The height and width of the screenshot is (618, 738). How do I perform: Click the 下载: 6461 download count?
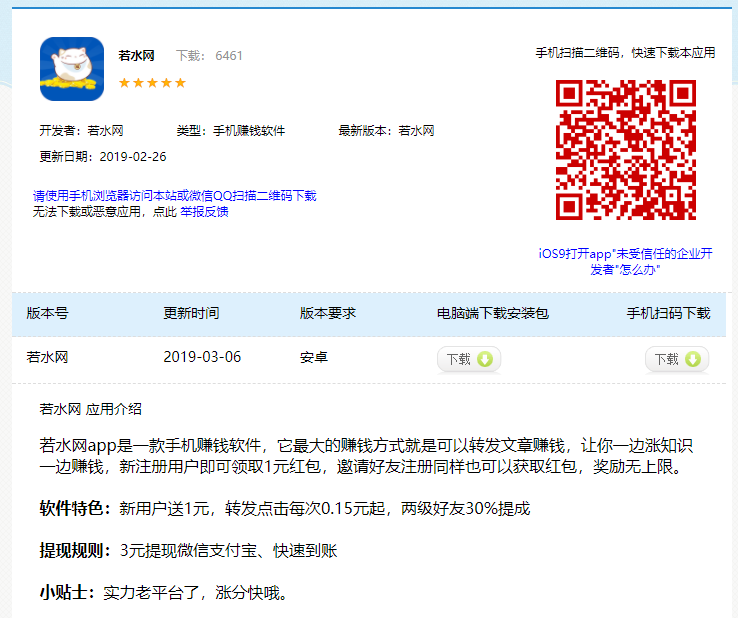(209, 56)
